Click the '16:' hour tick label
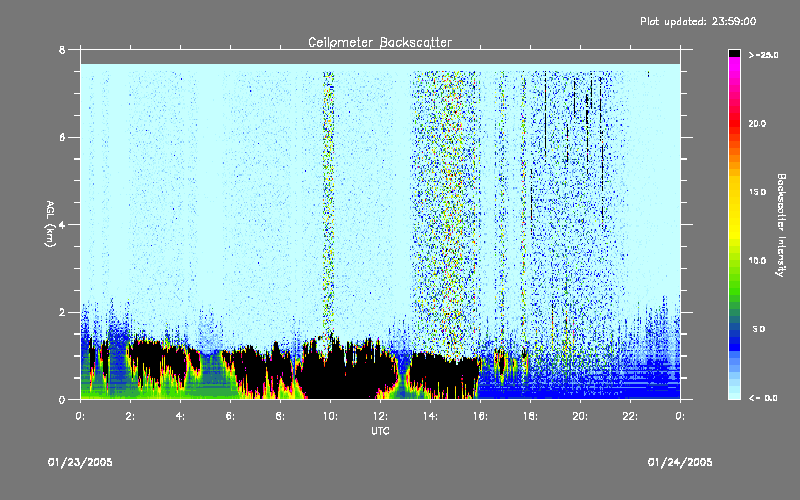Viewport: 800px width, 500px height. [x=480, y=416]
